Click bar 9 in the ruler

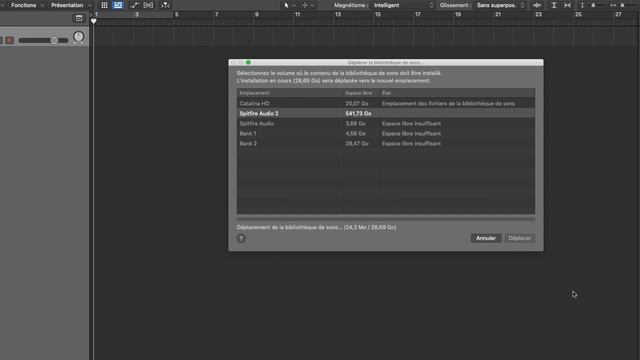(x=257, y=15)
